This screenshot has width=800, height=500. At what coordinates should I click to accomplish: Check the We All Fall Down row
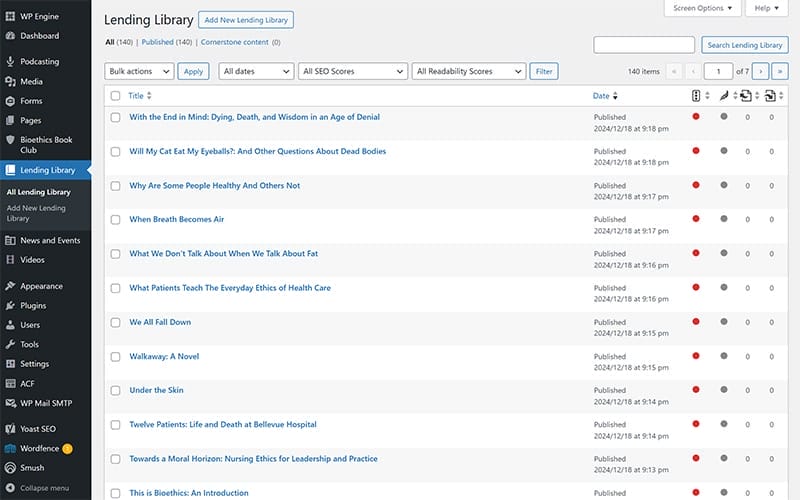click(115, 322)
